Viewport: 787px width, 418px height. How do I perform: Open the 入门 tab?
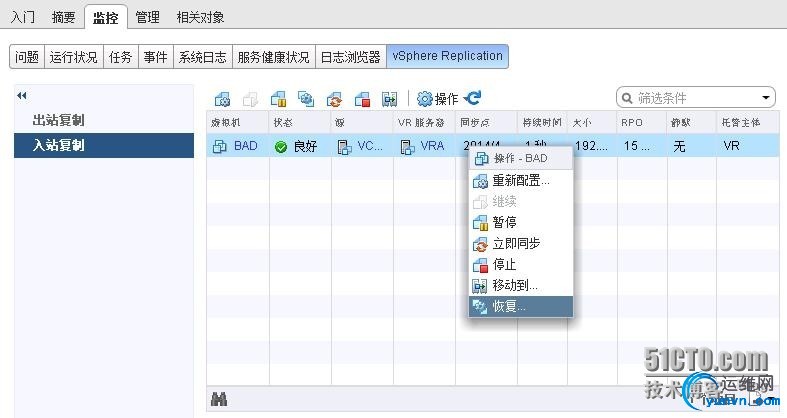[x=23, y=18]
